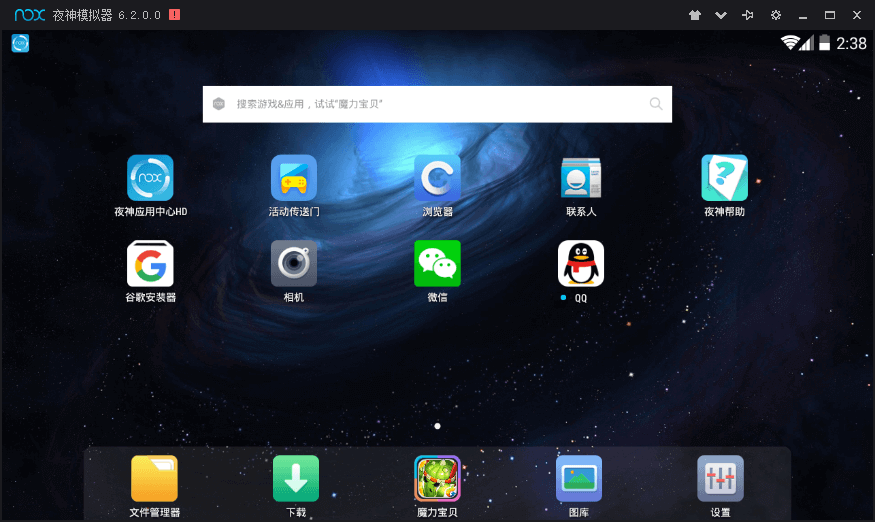Image resolution: width=875 pixels, height=522 pixels.
Task: Click the cellular signal status icon
Action: pos(807,42)
